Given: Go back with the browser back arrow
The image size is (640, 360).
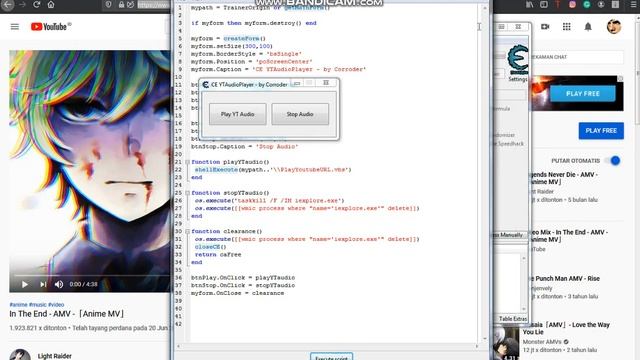Looking at the screenshot, I should pyautogui.click(x=7, y=4).
